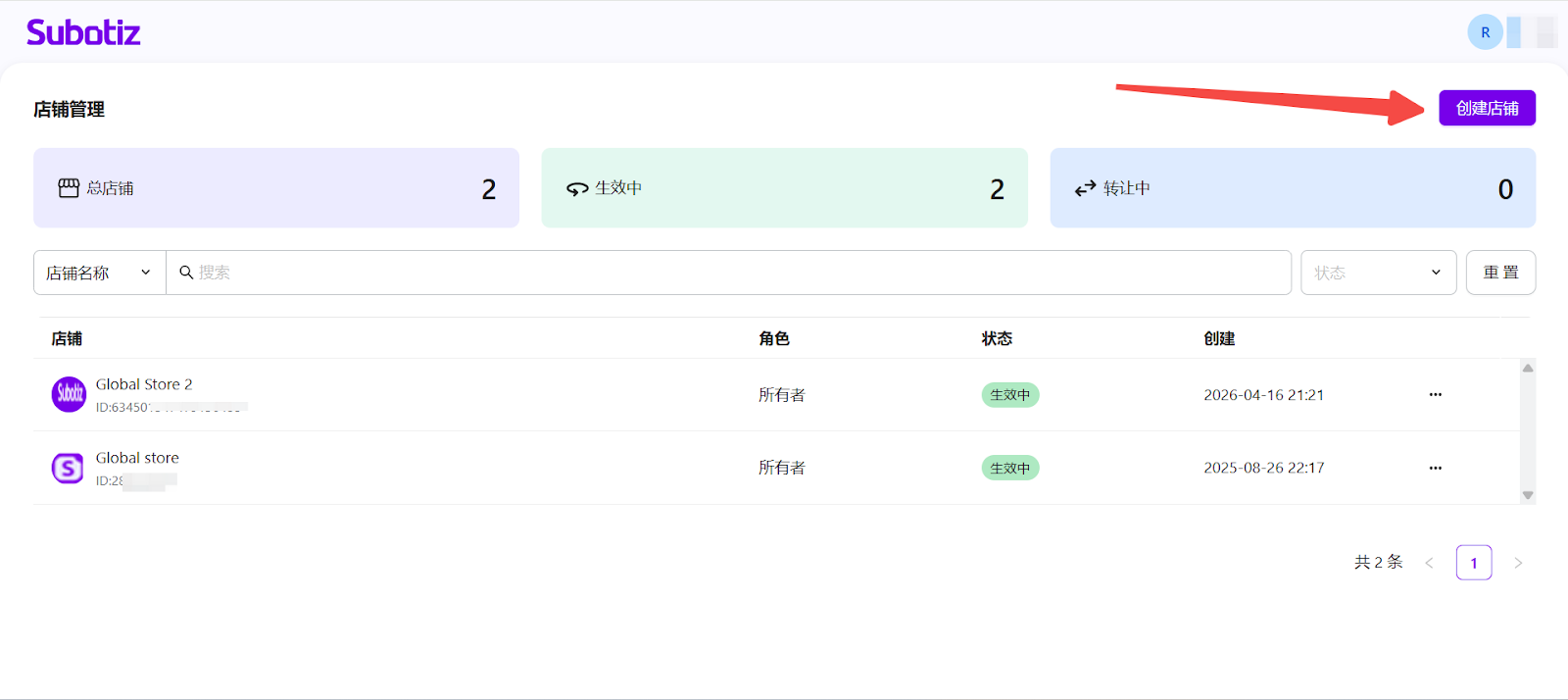The image size is (1568, 700).
Task: Open the user avatar R menu
Action: pos(1485,32)
